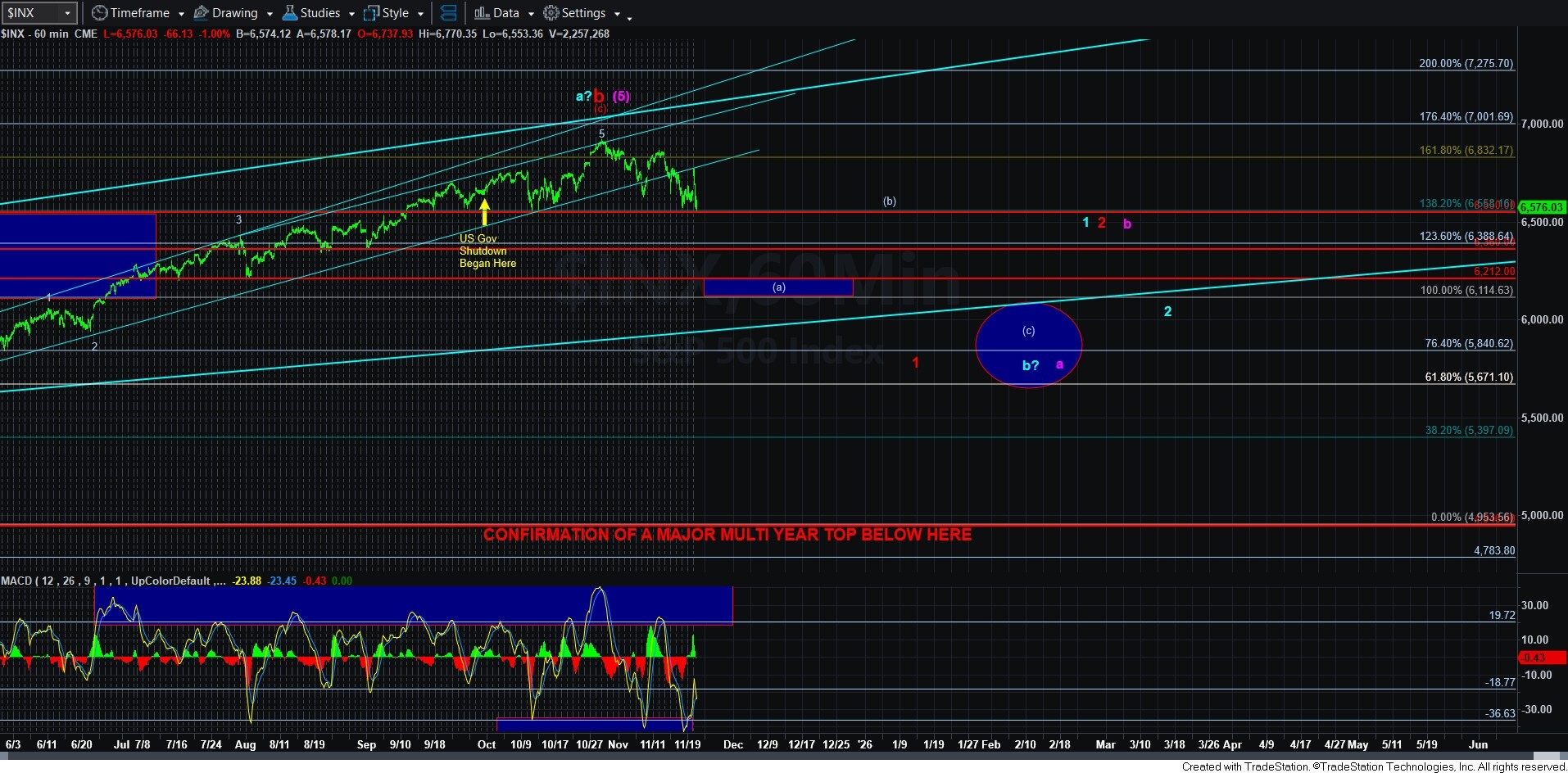Click the Drawing pencil icon

[201, 13]
